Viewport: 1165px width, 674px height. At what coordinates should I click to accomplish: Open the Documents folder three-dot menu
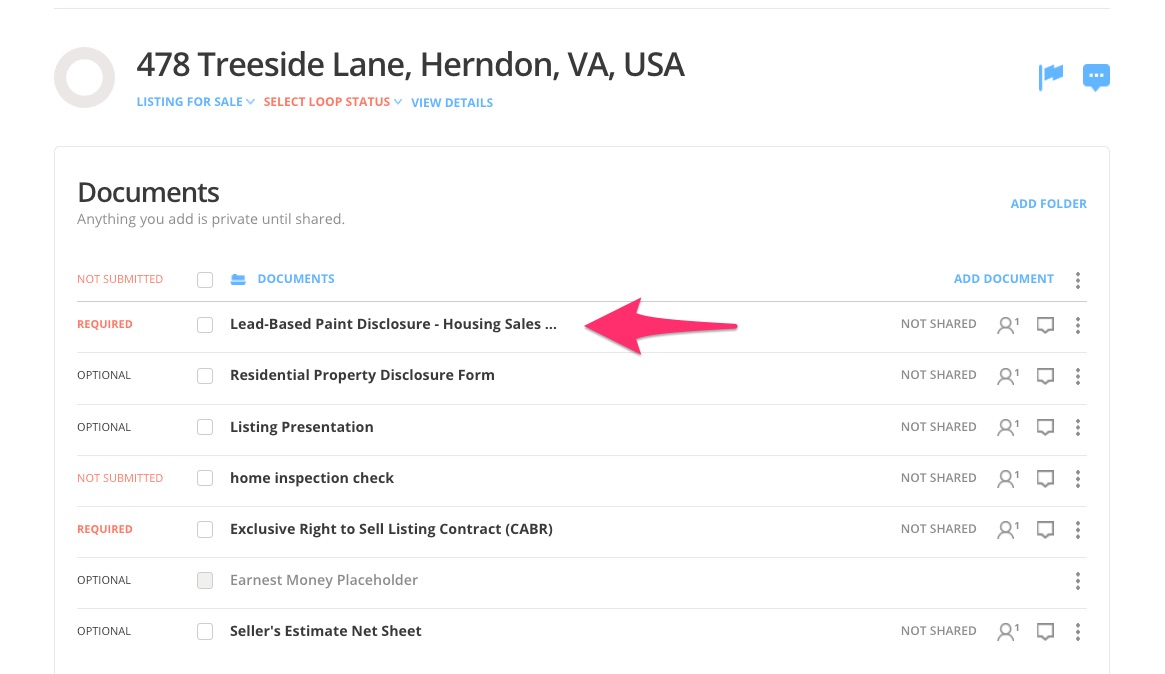click(1077, 280)
